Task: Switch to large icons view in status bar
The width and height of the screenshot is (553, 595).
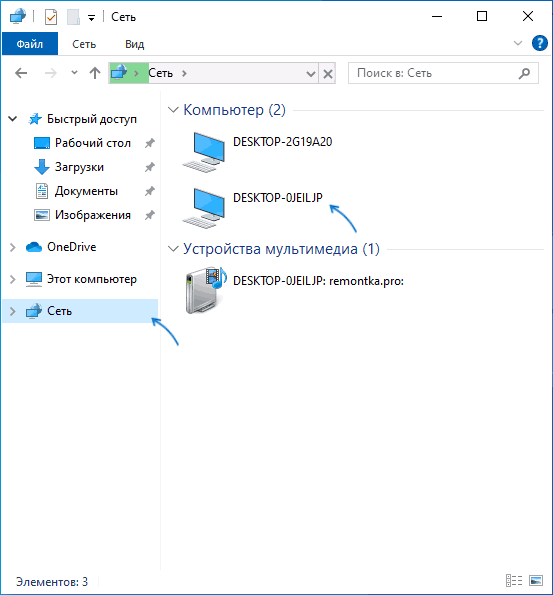Action: pos(536,580)
